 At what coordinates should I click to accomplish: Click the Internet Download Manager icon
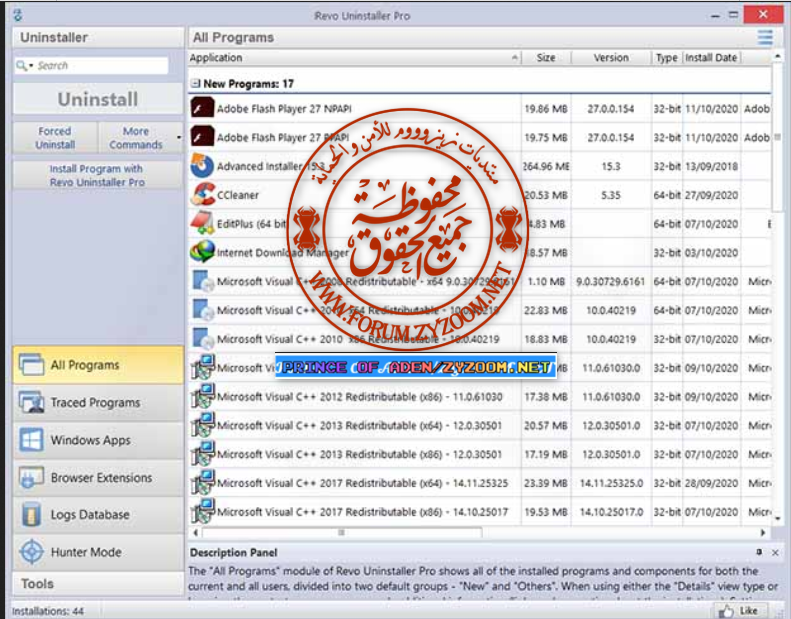tap(202, 252)
